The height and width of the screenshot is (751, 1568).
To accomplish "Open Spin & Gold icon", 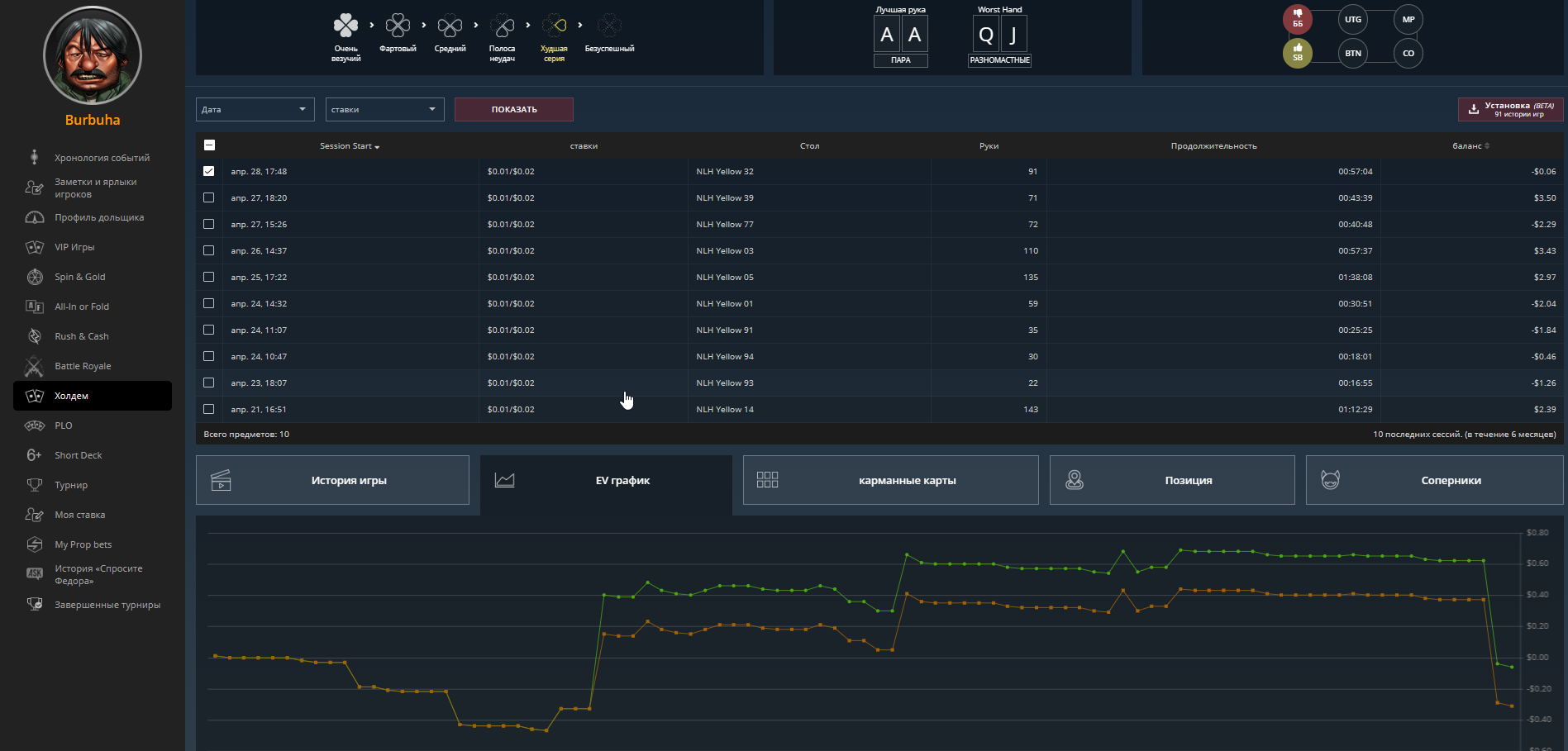I will click(x=35, y=277).
